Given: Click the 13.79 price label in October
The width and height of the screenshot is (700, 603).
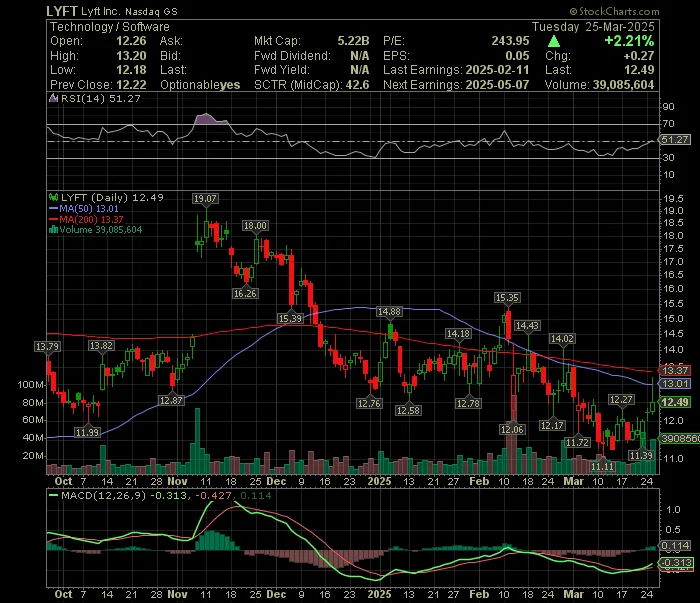Looking at the screenshot, I should 47,346.
